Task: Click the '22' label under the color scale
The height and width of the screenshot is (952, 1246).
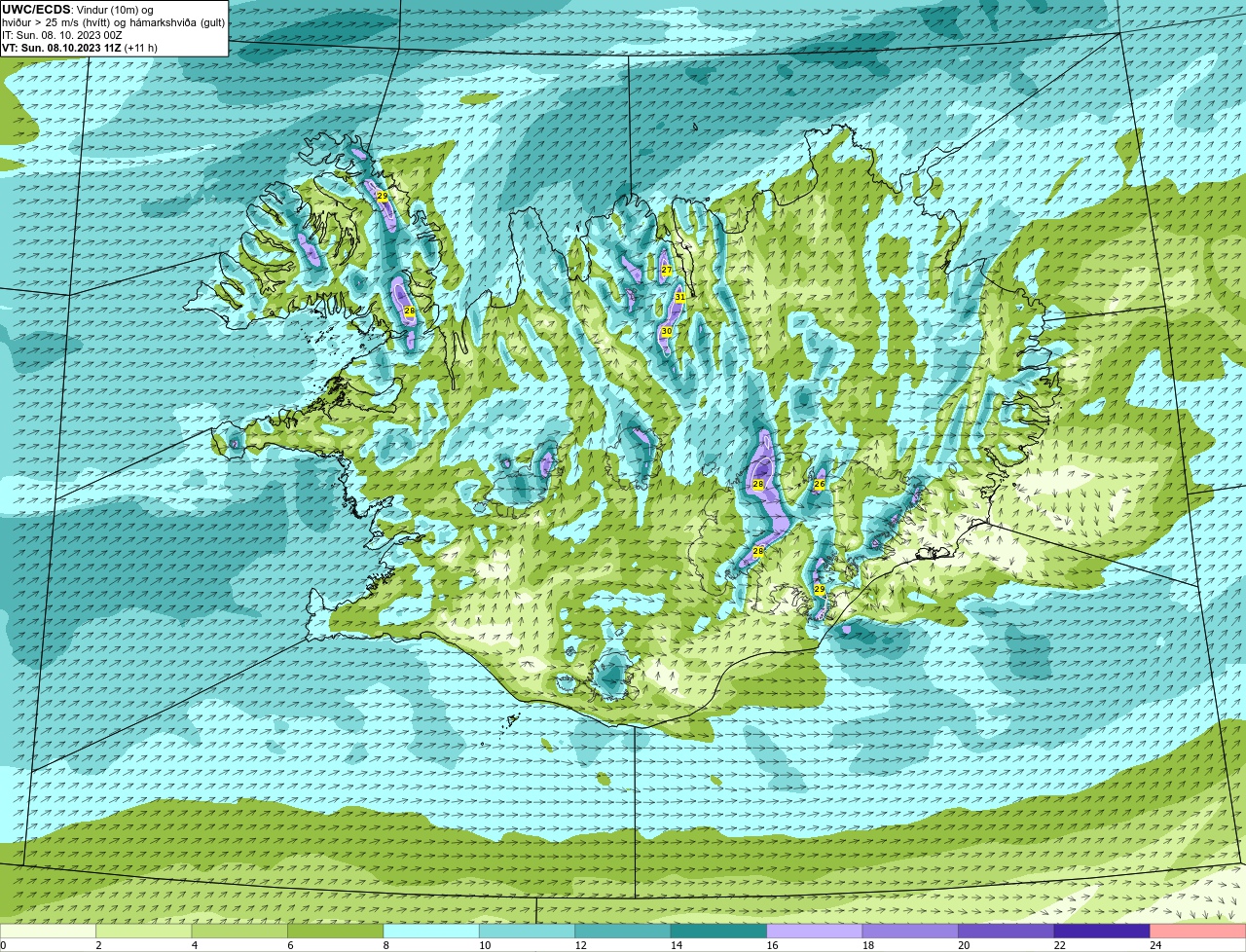Action: pos(1059,945)
